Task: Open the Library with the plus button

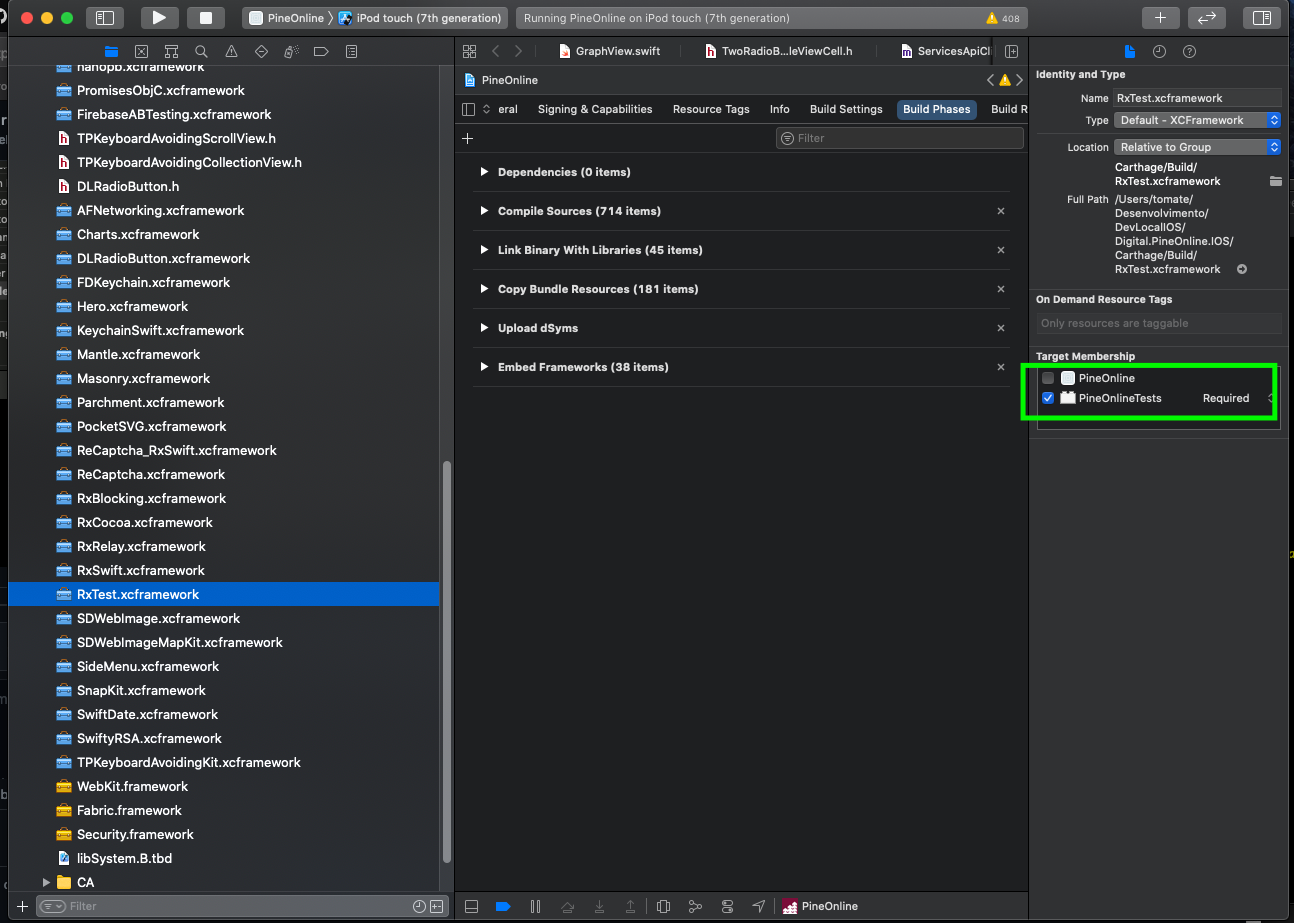Action: pos(1160,17)
